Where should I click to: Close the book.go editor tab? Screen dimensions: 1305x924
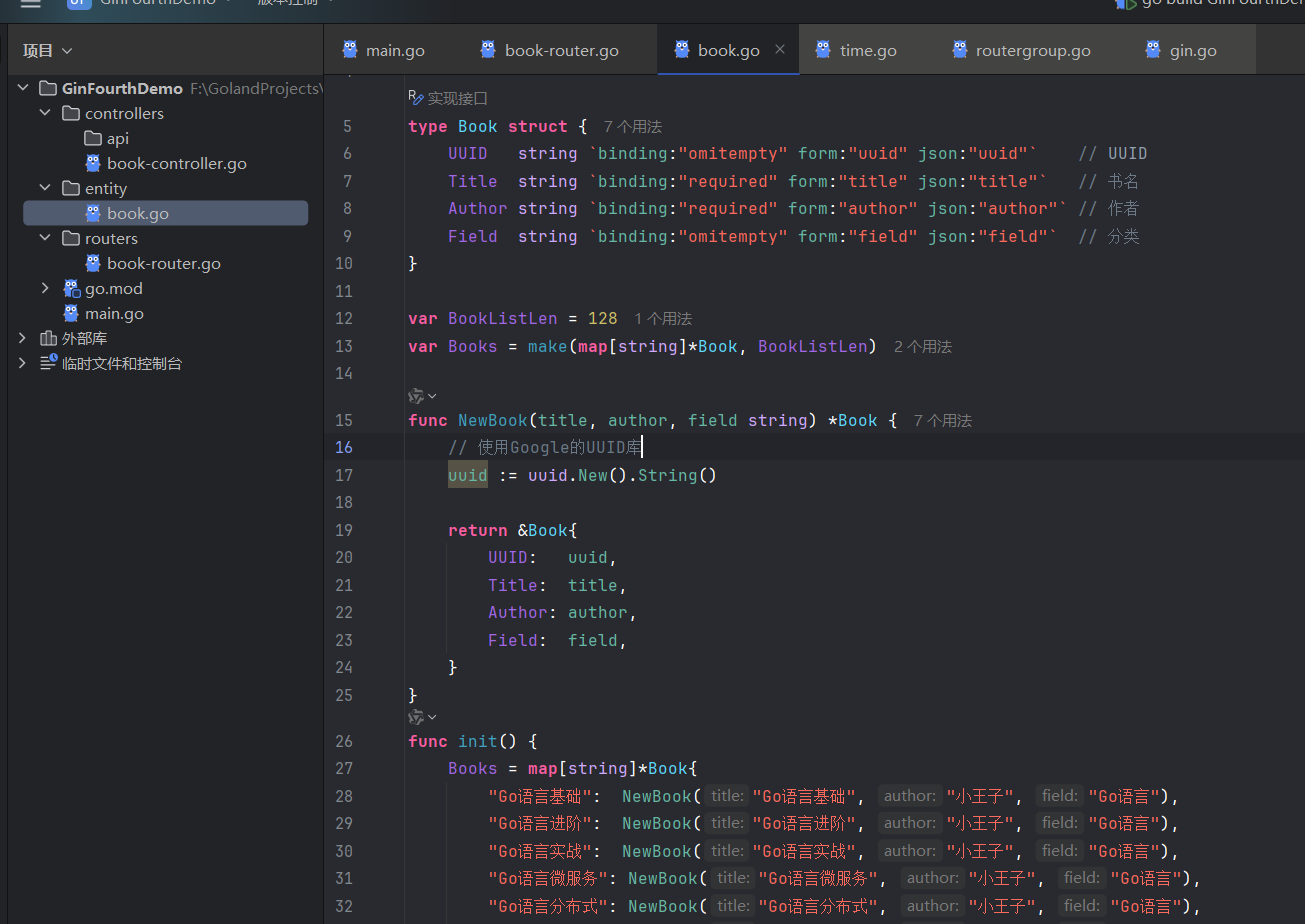click(x=780, y=49)
